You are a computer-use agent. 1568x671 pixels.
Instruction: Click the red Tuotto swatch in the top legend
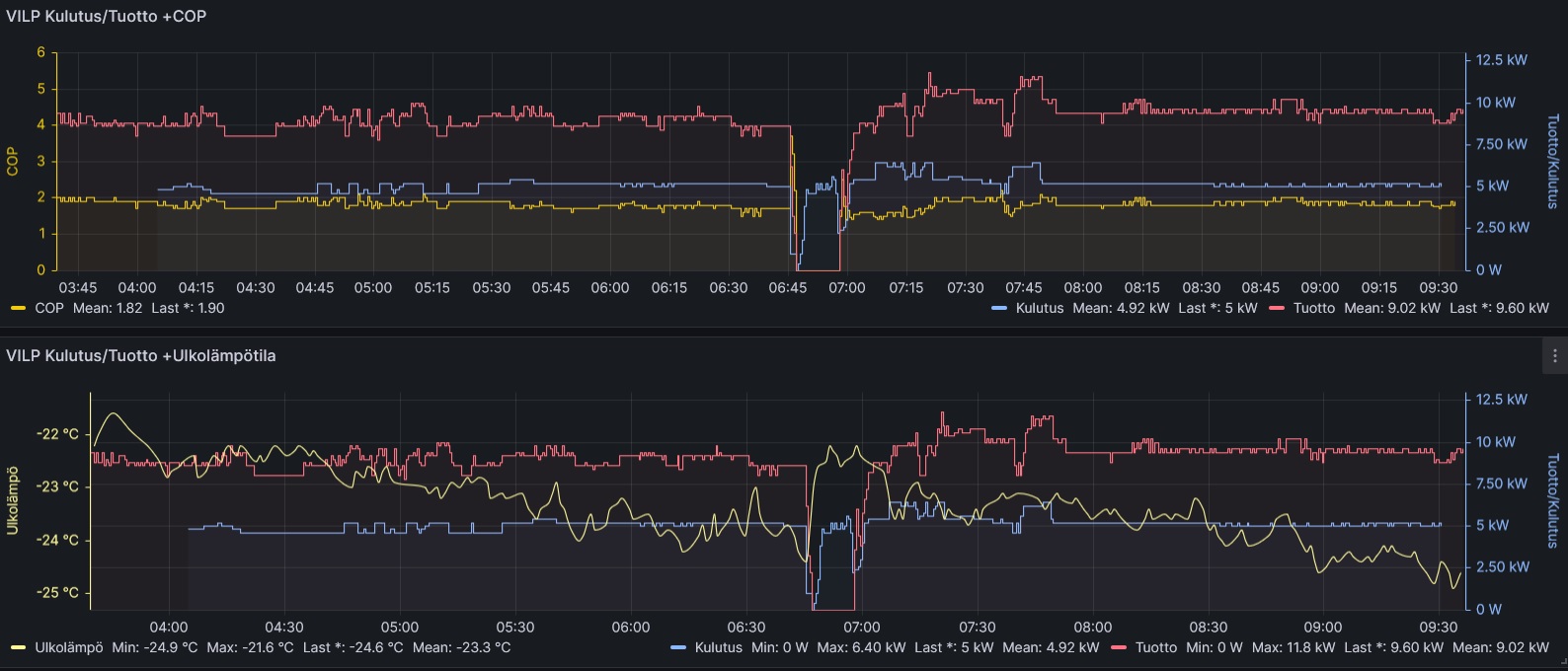pos(1277,308)
